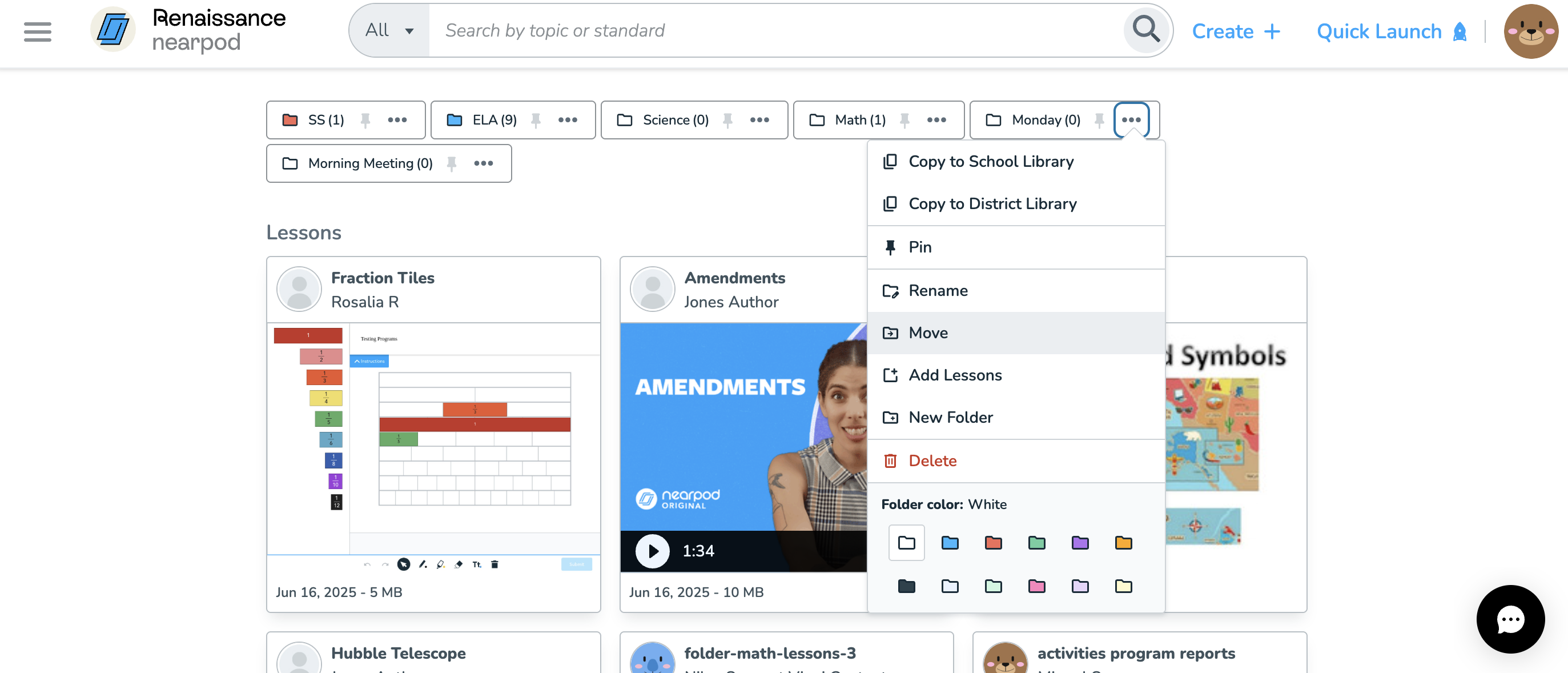The image size is (1568, 673).
Task: Play the Amendments video
Action: pos(652,551)
